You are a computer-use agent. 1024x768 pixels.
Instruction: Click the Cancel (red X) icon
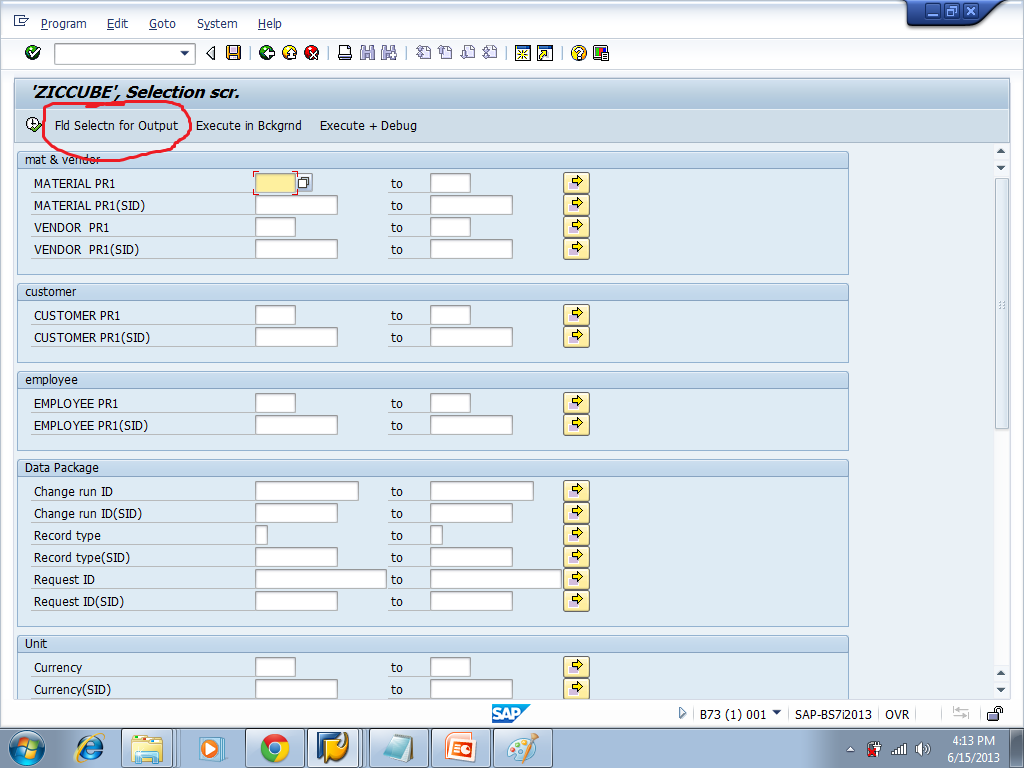pos(311,53)
